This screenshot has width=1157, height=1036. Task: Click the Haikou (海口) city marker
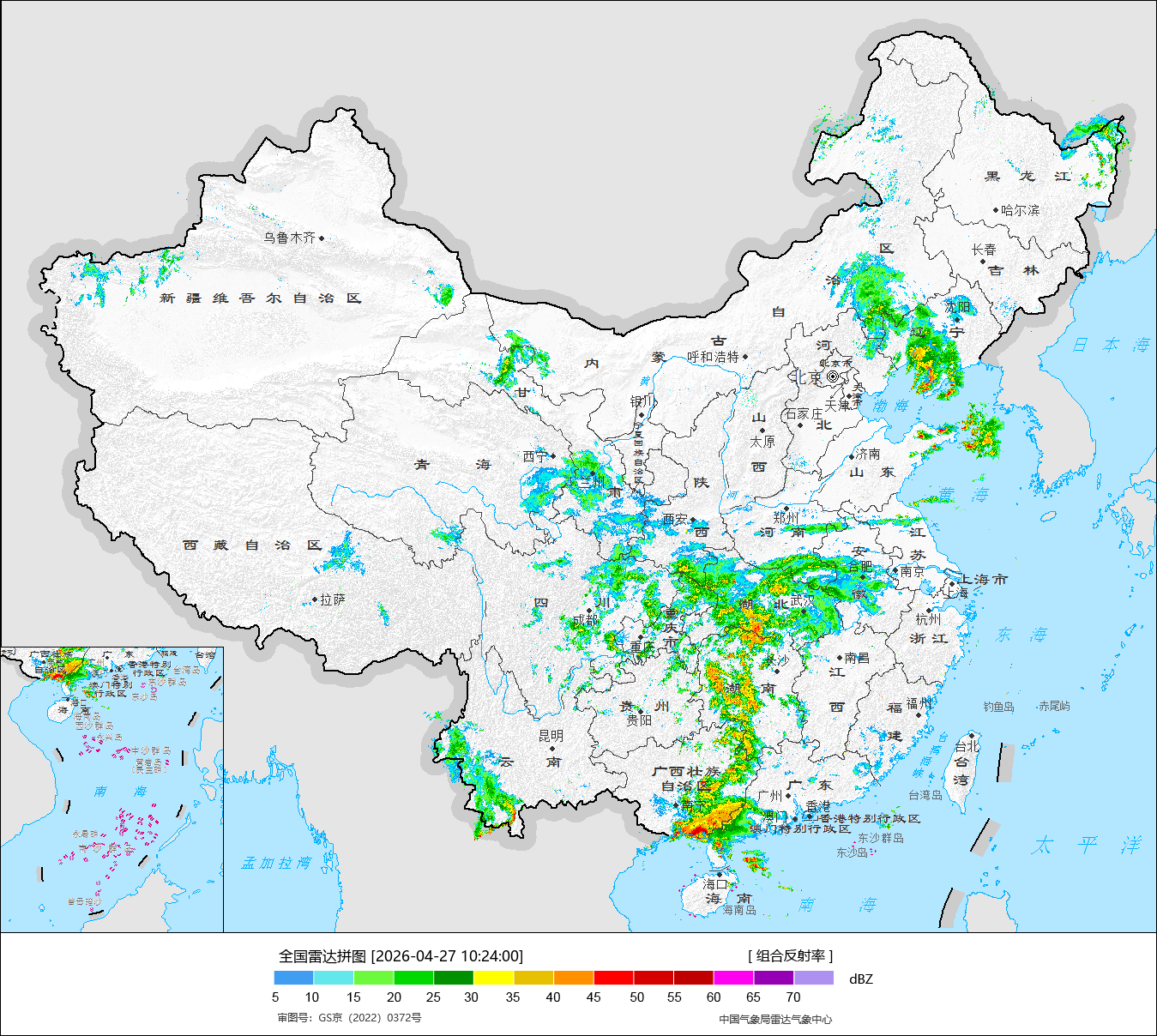coord(720,874)
